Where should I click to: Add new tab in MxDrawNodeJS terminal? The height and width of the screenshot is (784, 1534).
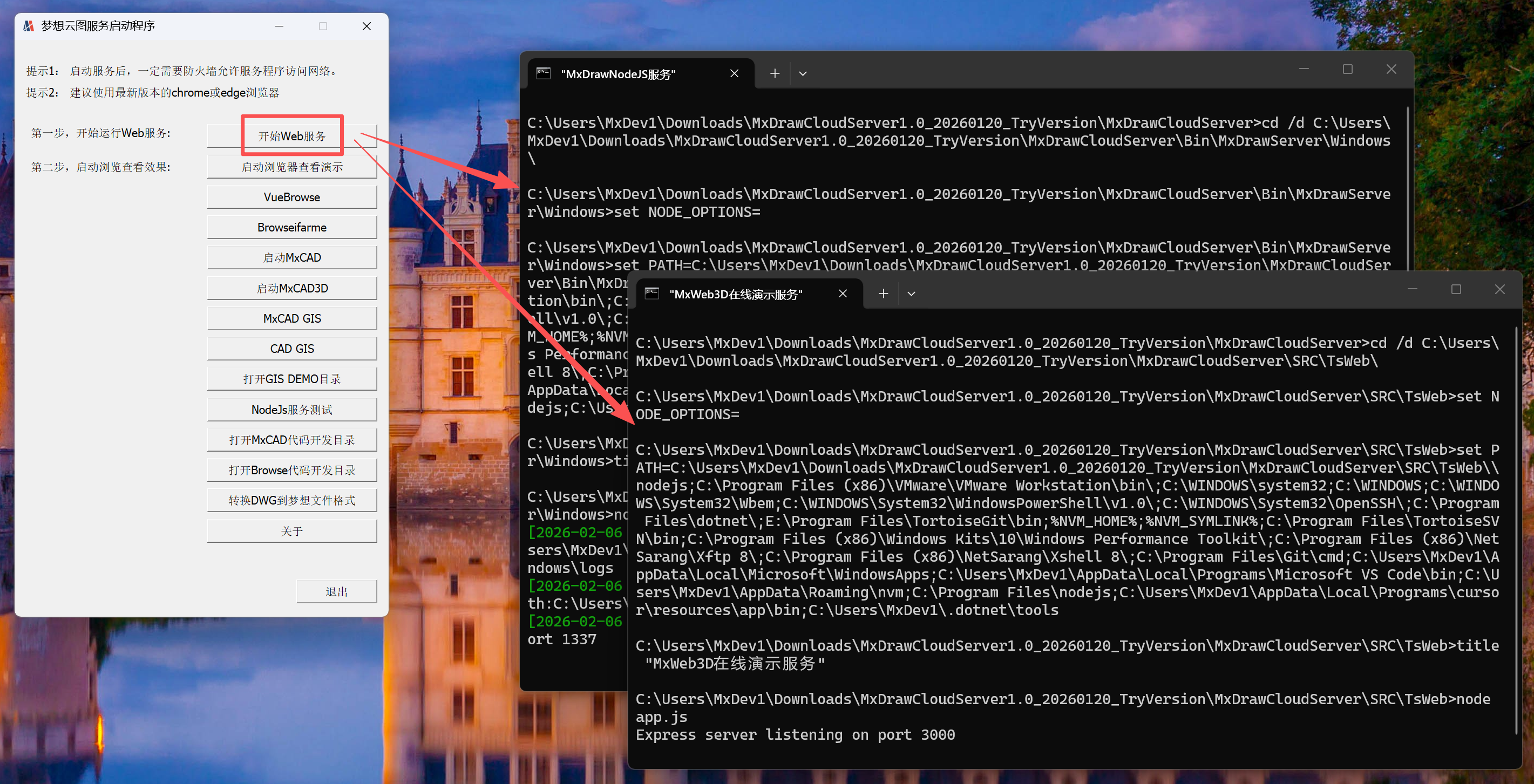click(x=775, y=73)
